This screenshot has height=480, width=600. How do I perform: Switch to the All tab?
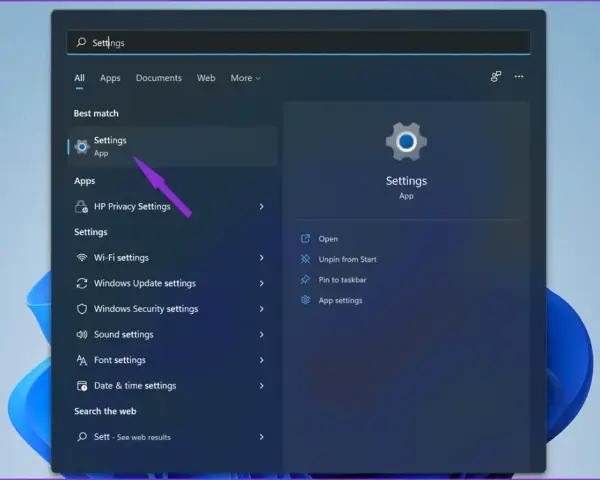(x=79, y=78)
